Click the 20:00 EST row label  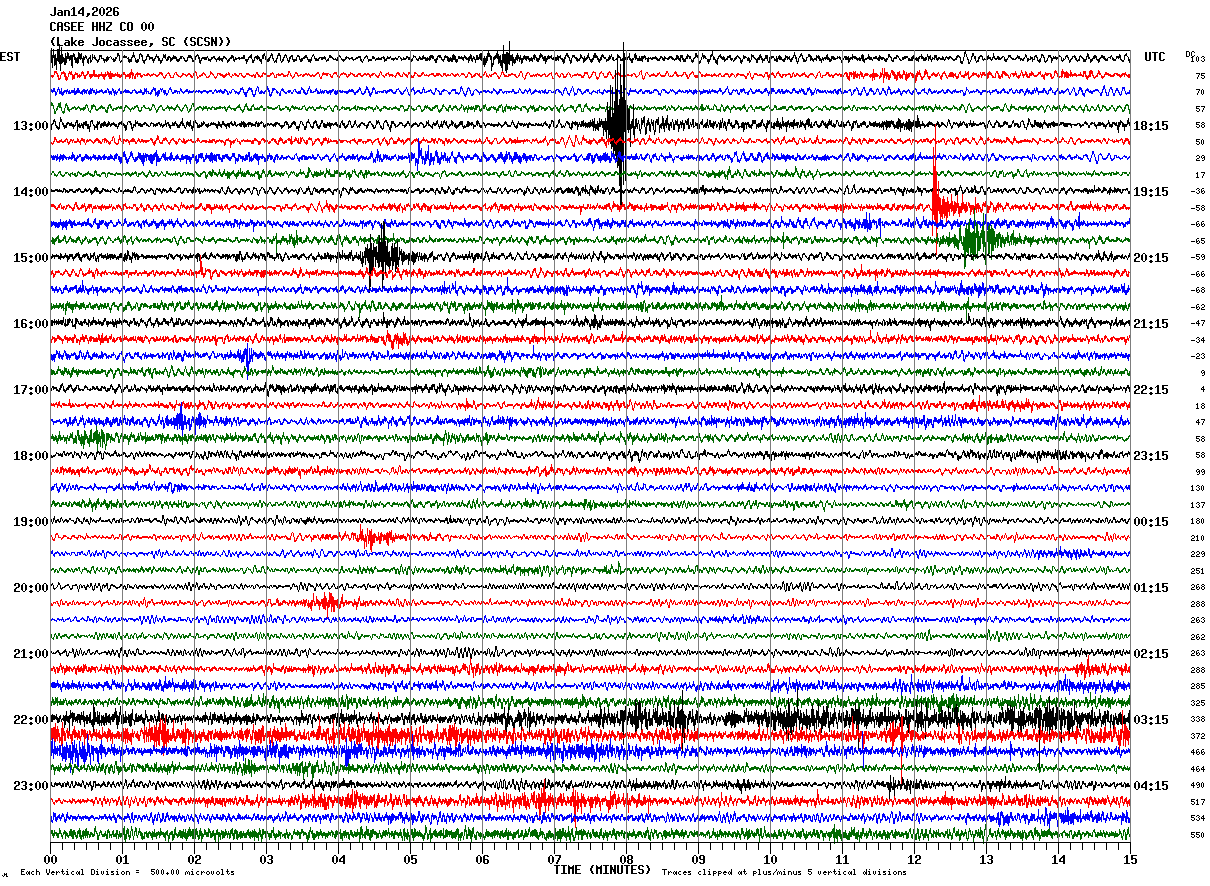(30, 588)
